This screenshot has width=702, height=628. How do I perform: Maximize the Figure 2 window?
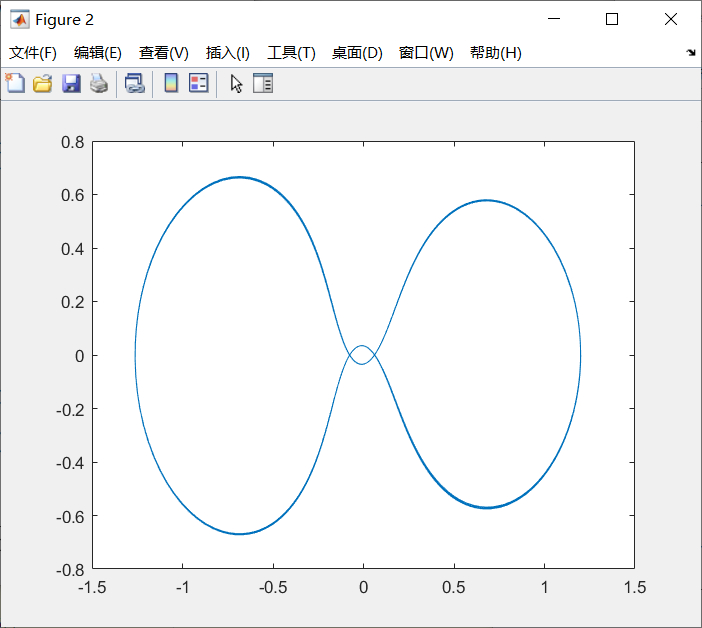tap(612, 19)
